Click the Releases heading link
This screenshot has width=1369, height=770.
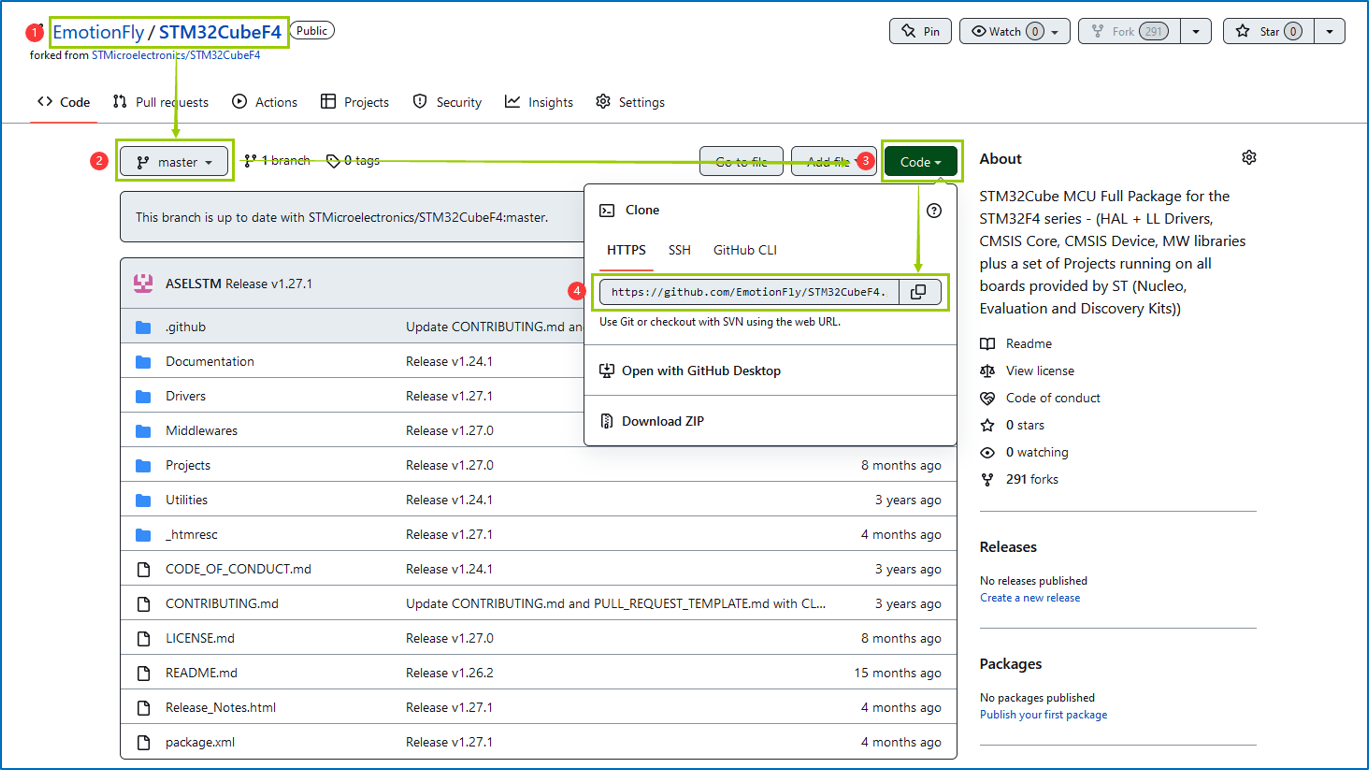pyautogui.click(x=1008, y=547)
